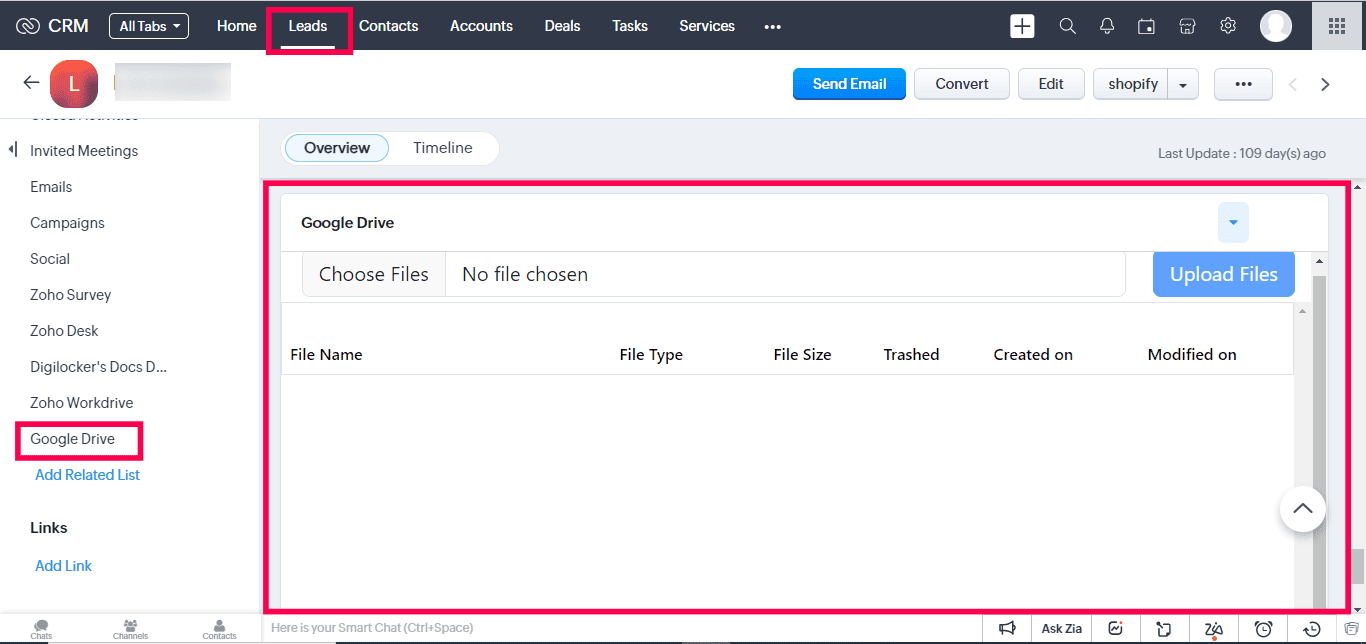
Task: Click the Send Email button
Action: pyautogui.click(x=850, y=84)
